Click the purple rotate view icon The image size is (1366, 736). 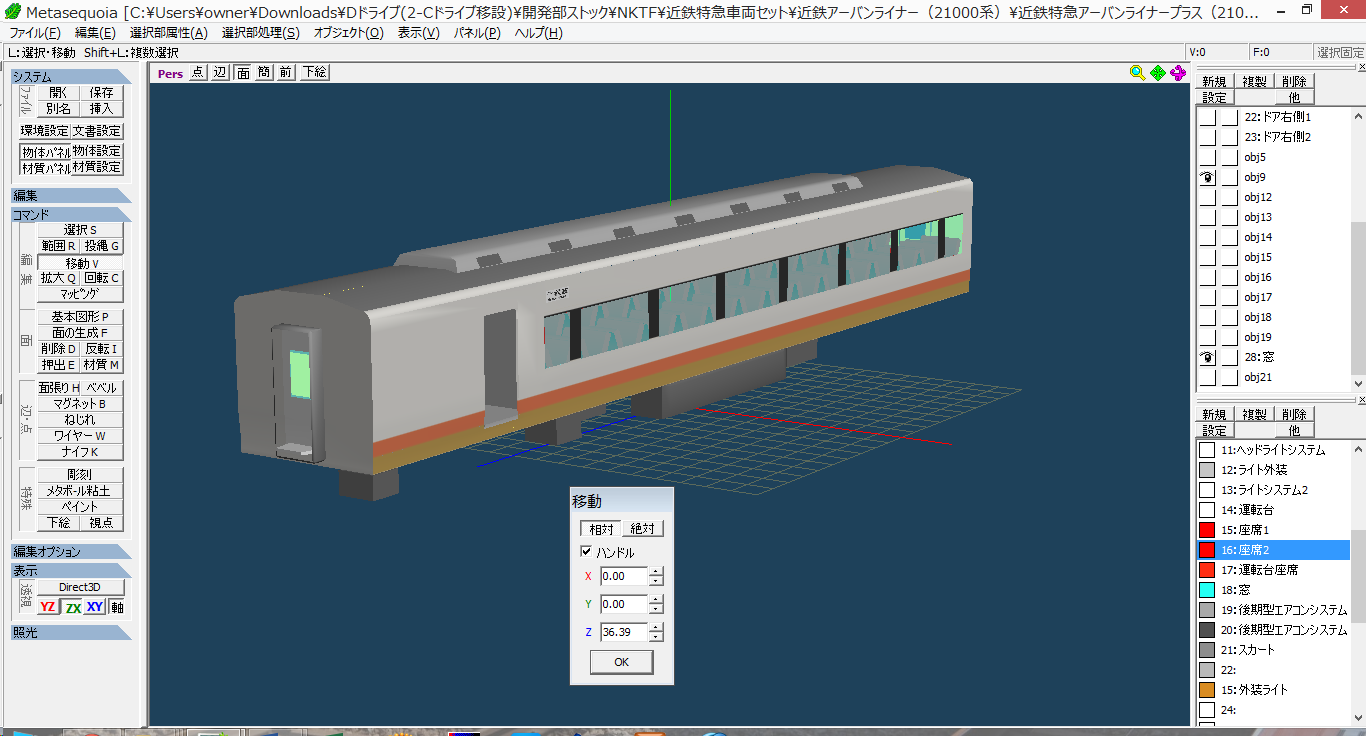1178,72
